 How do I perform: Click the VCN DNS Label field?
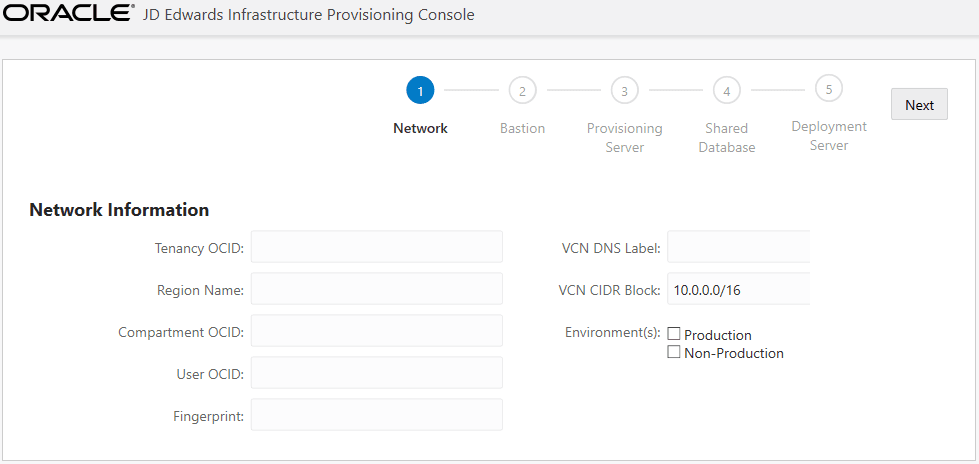tap(739, 246)
